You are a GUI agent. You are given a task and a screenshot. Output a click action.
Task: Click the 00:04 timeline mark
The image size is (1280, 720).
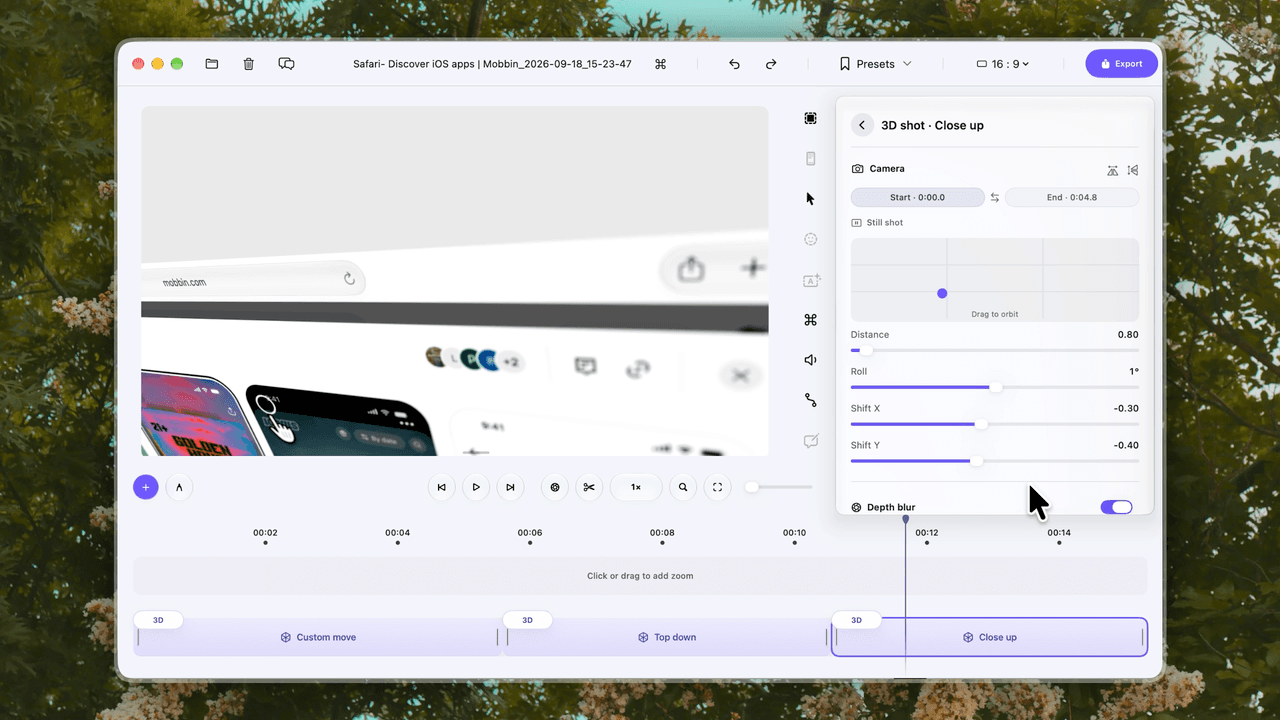[x=397, y=533]
